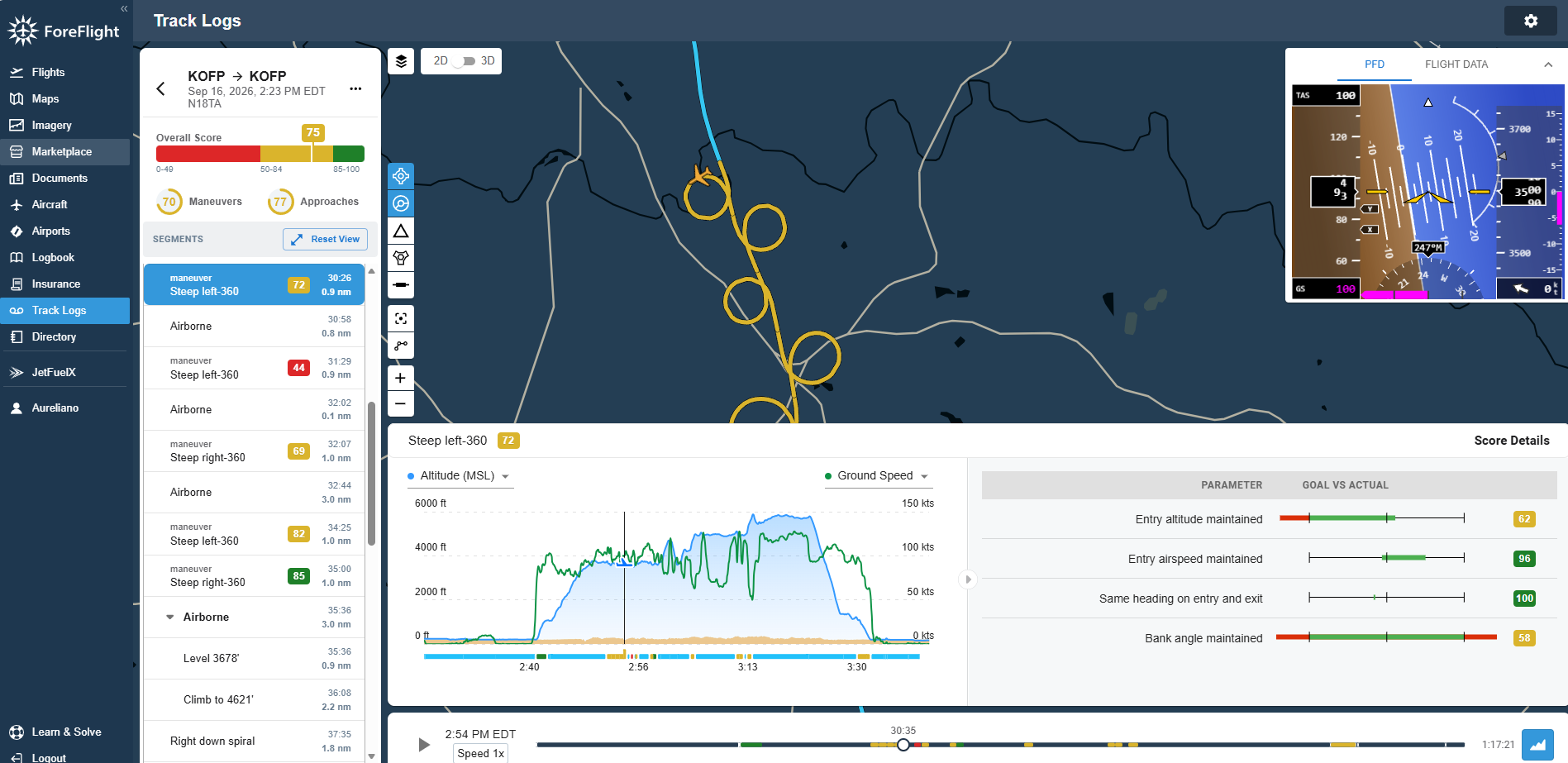
Task: Collapse the Airborne 35:36 segment group
Action: click(x=170, y=617)
